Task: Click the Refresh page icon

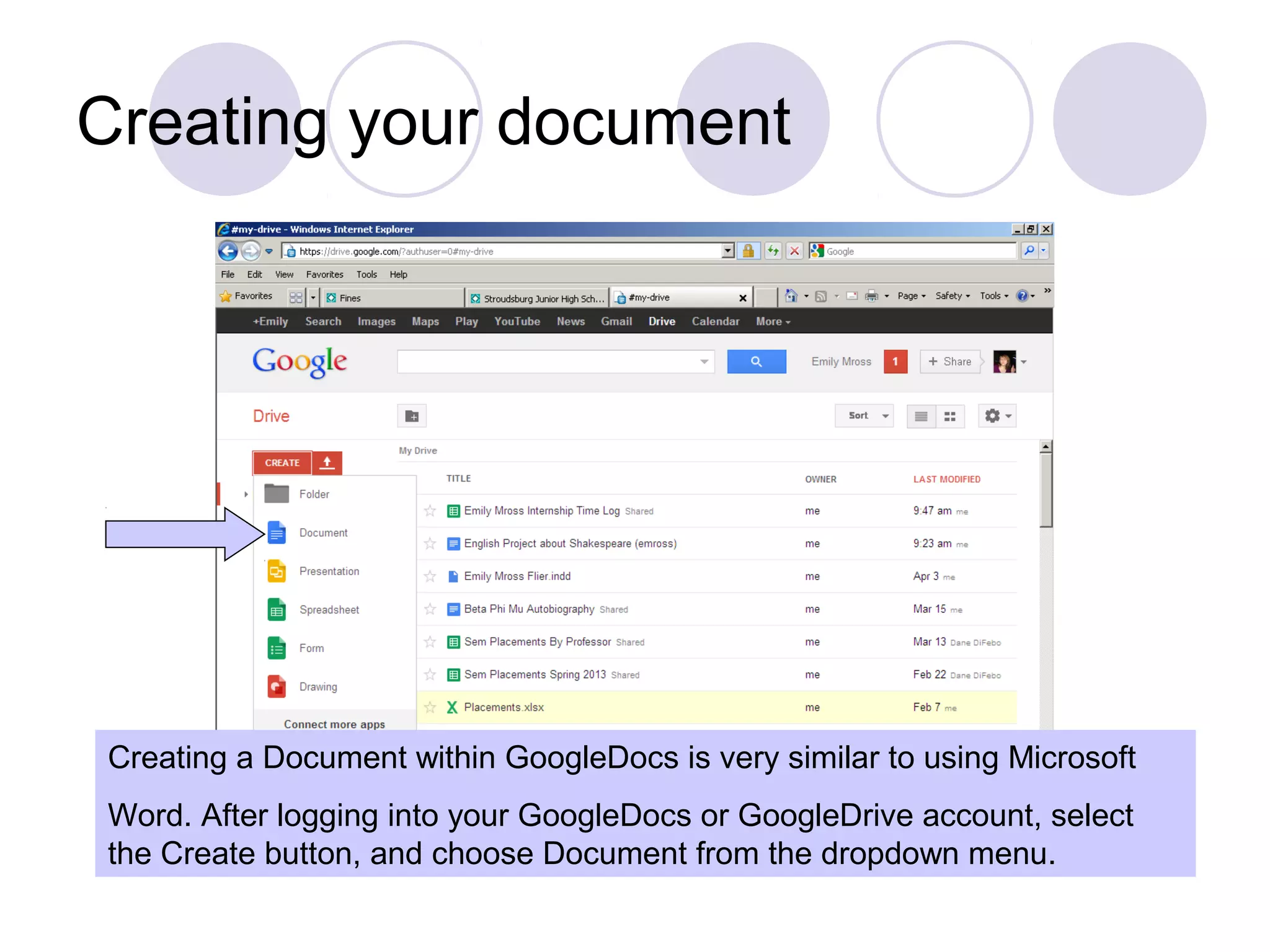Action: tap(773, 251)
